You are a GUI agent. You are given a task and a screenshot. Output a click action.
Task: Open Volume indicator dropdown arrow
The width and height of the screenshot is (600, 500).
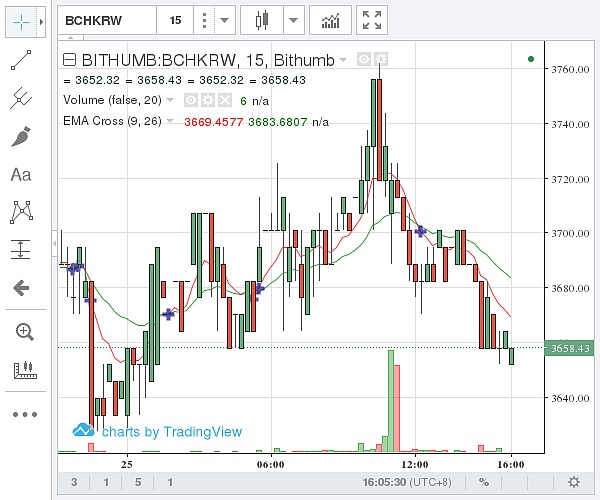tap(170, 100)
